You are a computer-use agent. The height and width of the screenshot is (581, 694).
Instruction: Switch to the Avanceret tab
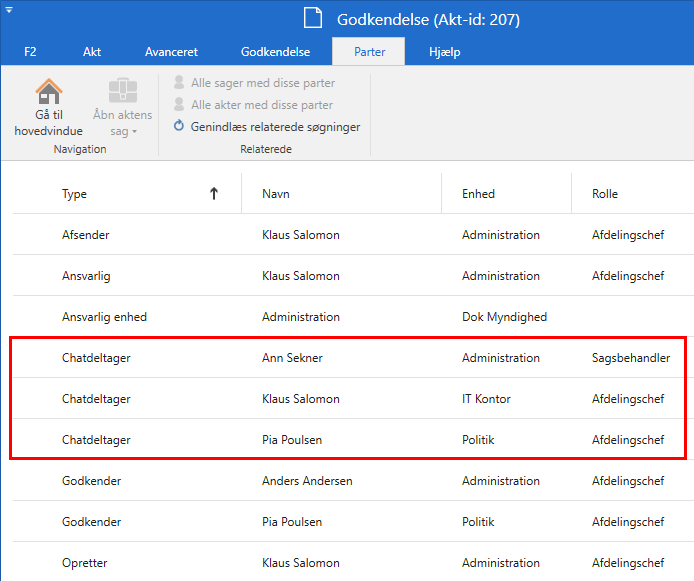pyautogui.click(x=171, y=52)
